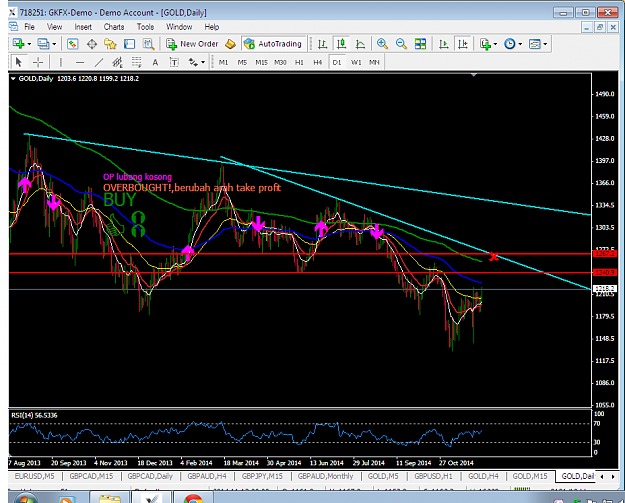Open the Help menu
This screenshot has width=625, height=503.
click(x=212, y=27)
